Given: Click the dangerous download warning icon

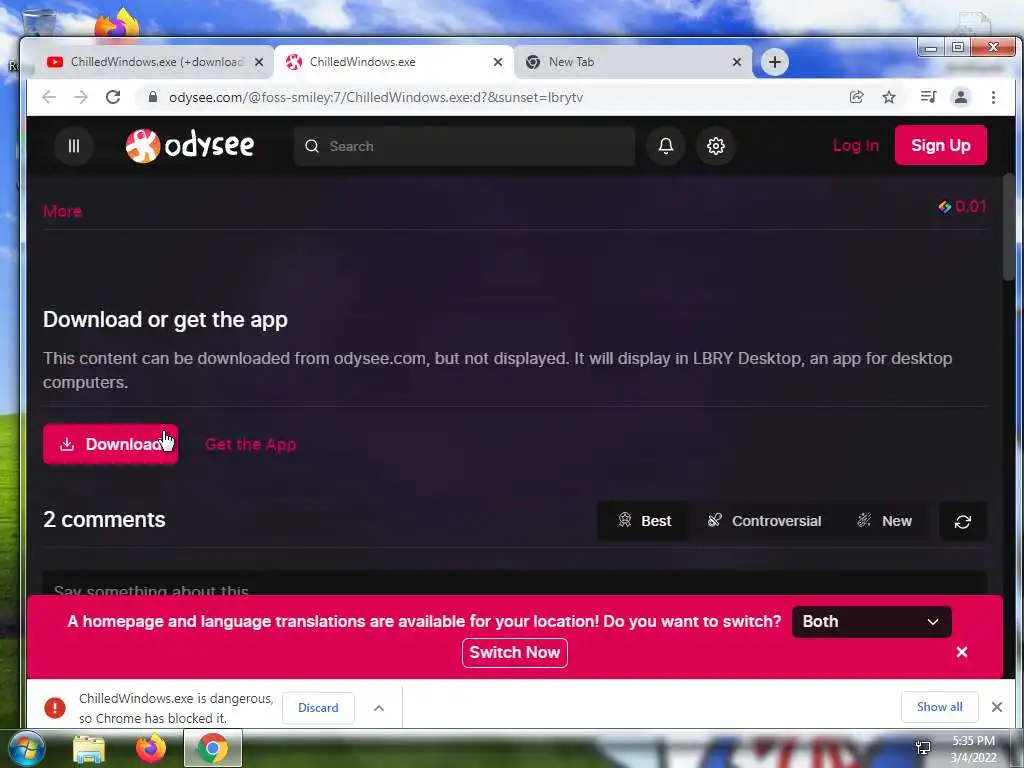Looking at the screenshot, I should [x=55, y=707].
